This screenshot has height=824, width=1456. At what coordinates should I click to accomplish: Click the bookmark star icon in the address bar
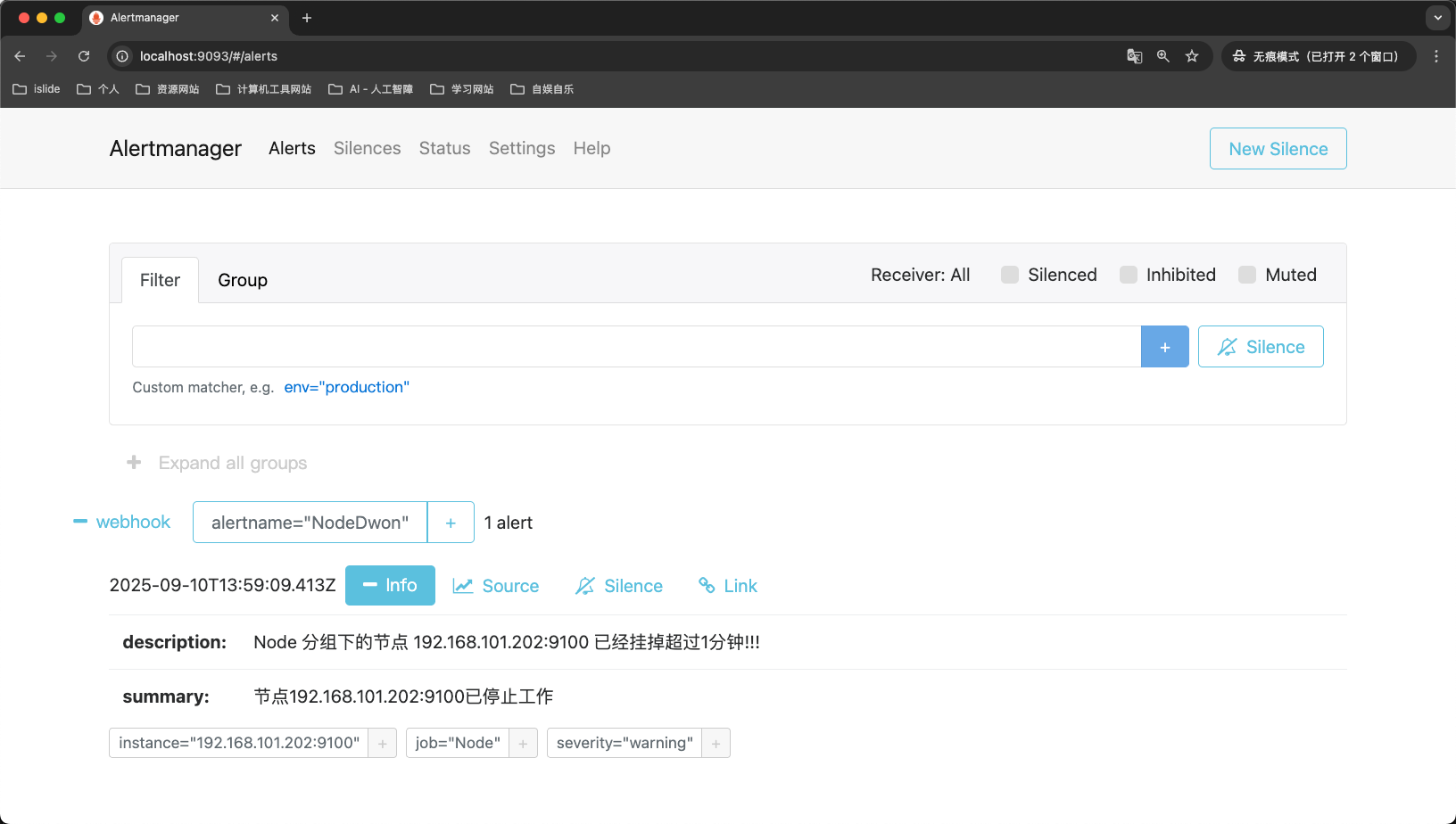pos(1192,55)
